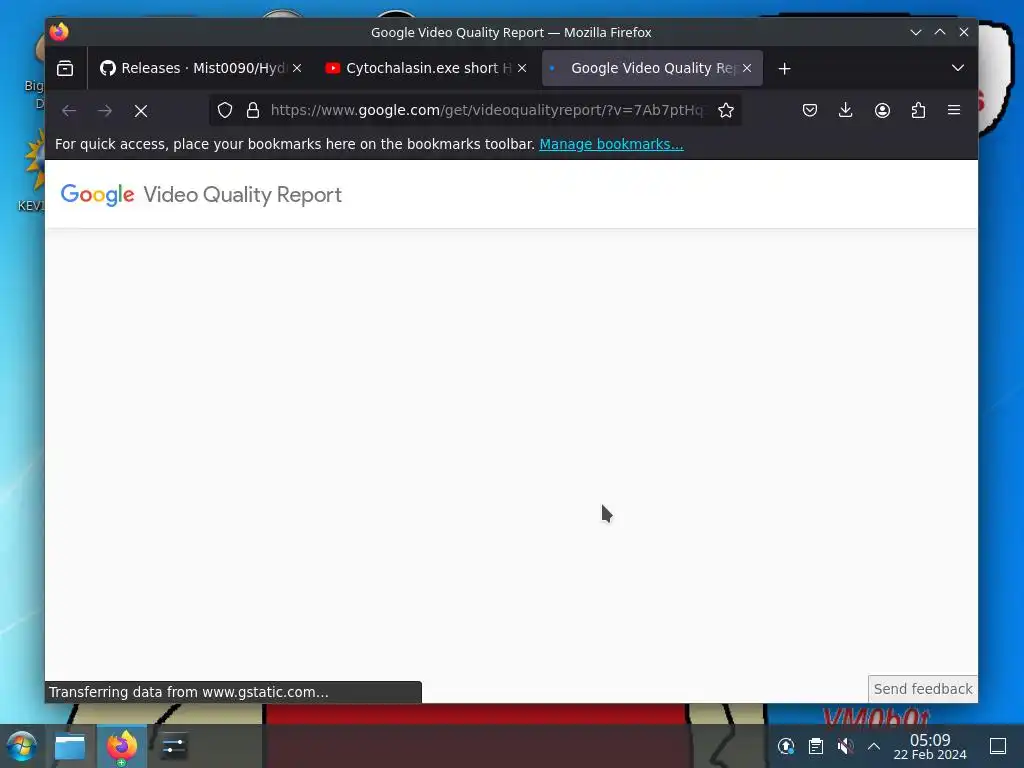Open the Downloads panel
This screenshot has height=768, width=1024.
(x=846, y=110)
